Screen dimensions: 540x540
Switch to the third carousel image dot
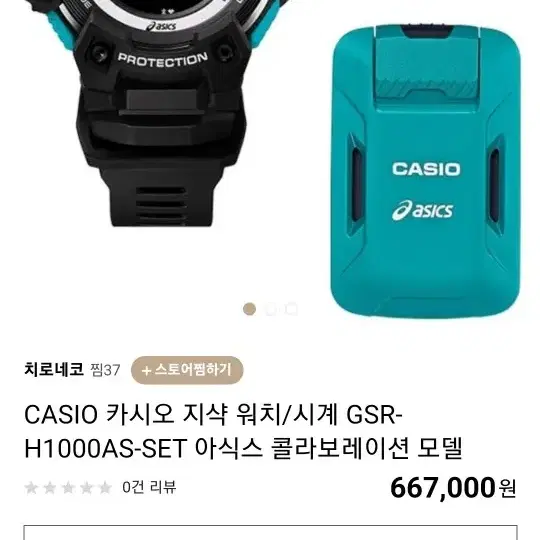[x=291, y=309]
